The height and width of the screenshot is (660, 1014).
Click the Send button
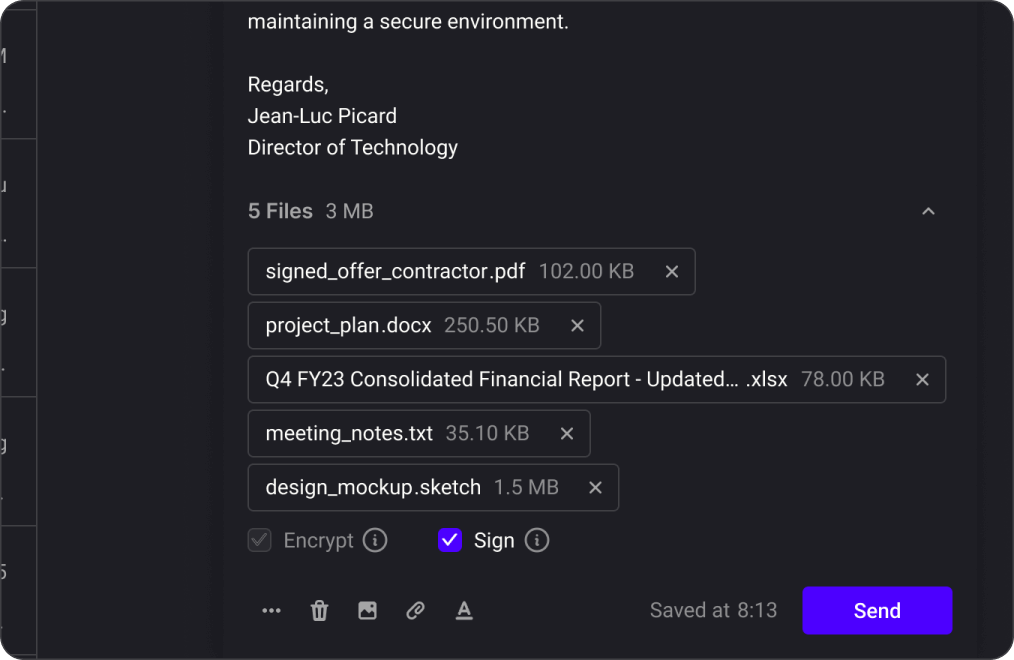click(877, 610)
